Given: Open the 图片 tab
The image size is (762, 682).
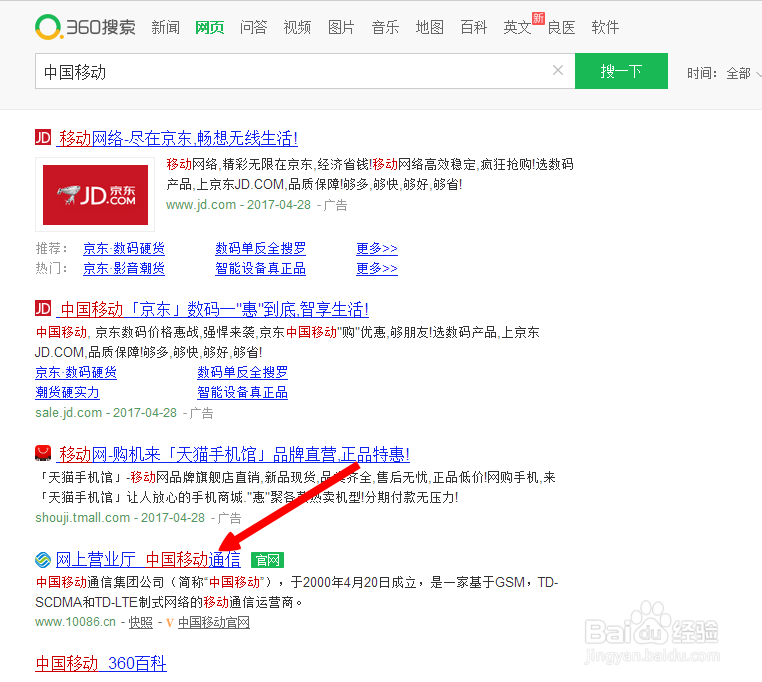Looking at the screenshot, I should (341, 27).
